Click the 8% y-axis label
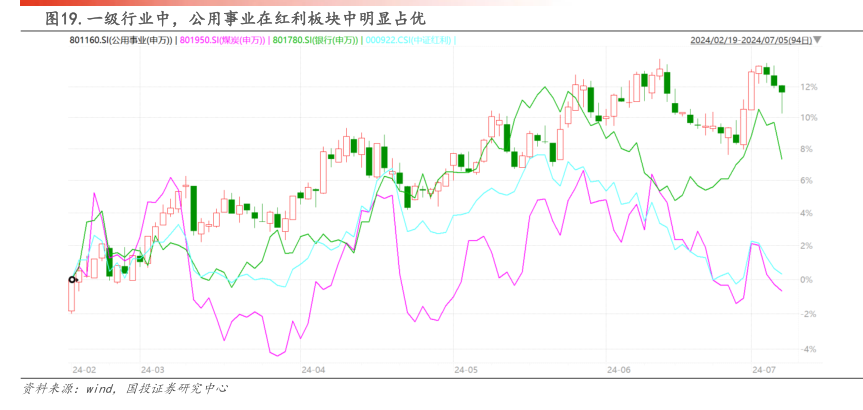This screenshot has height=410, width=863. point(808,149)
